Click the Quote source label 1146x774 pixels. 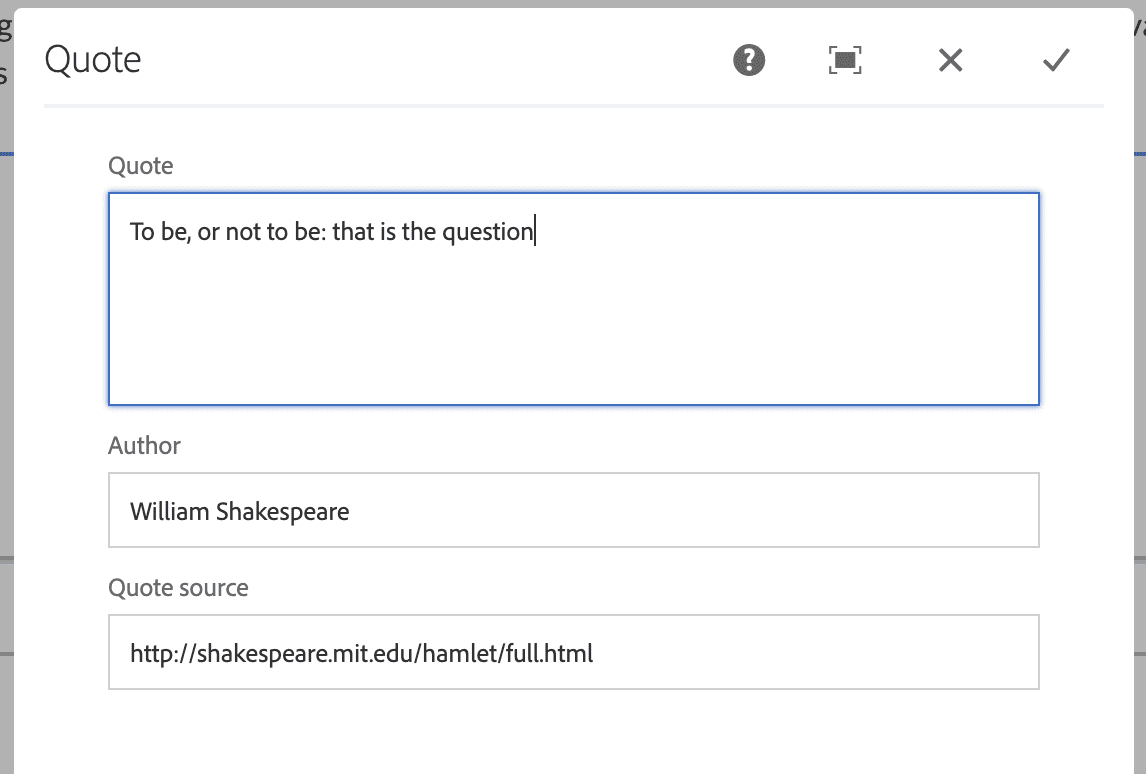coord(178,588)
